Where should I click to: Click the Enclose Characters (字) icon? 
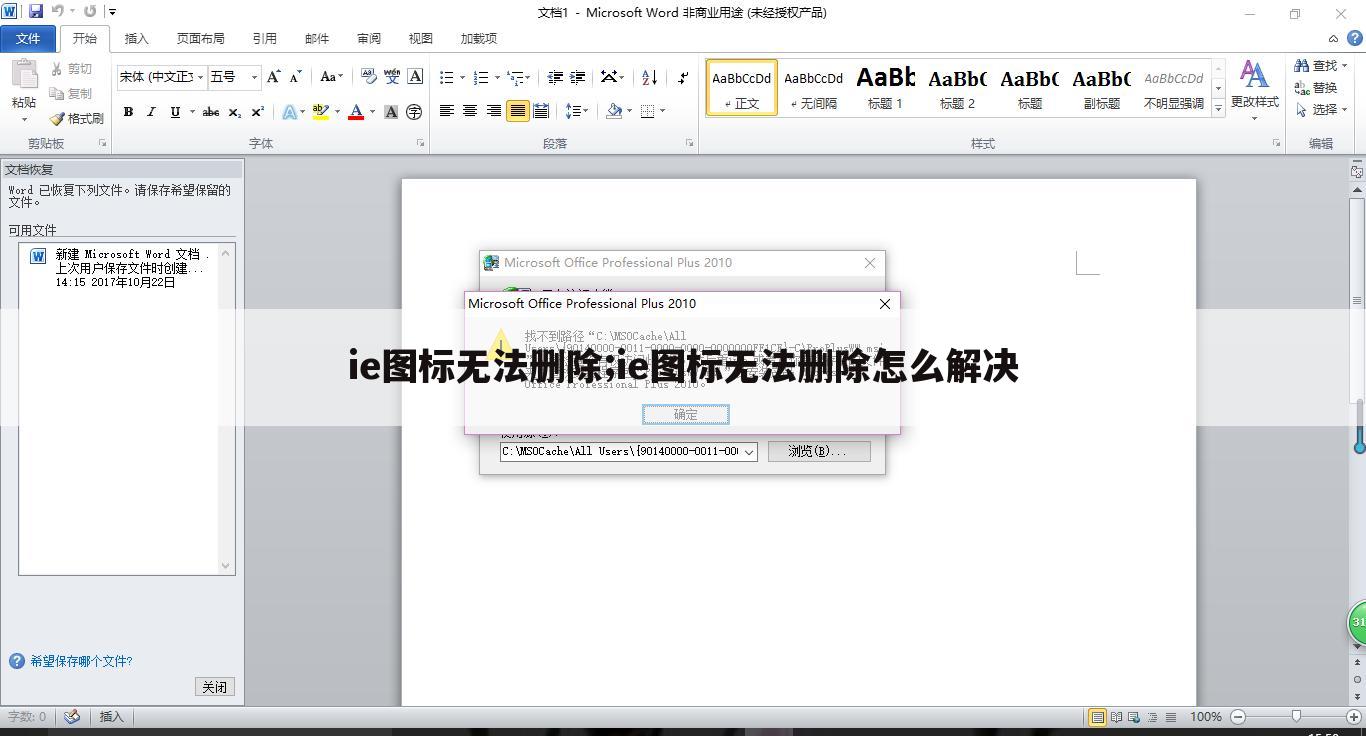[414, 112]
